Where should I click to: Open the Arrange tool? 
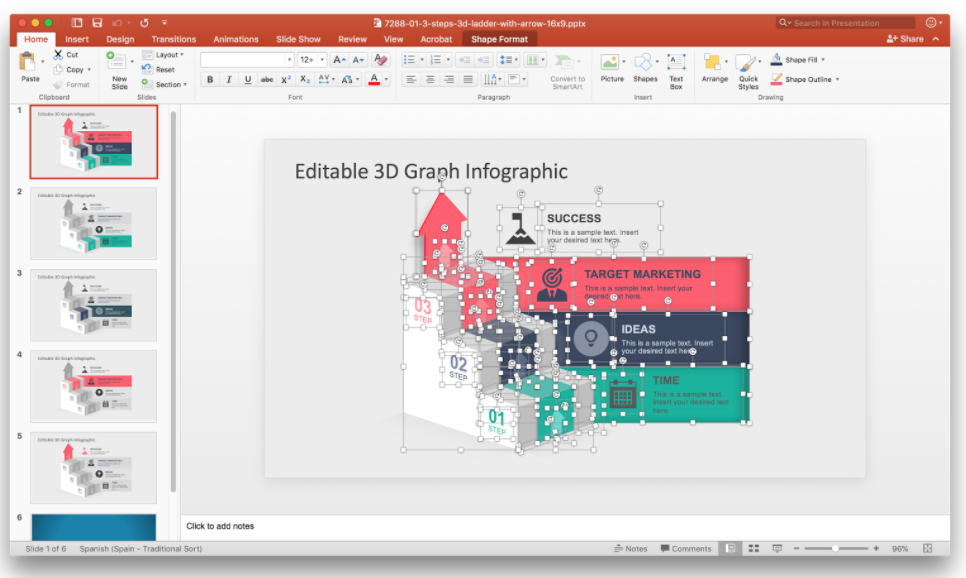pyautogui.click(x=714, y=64)
